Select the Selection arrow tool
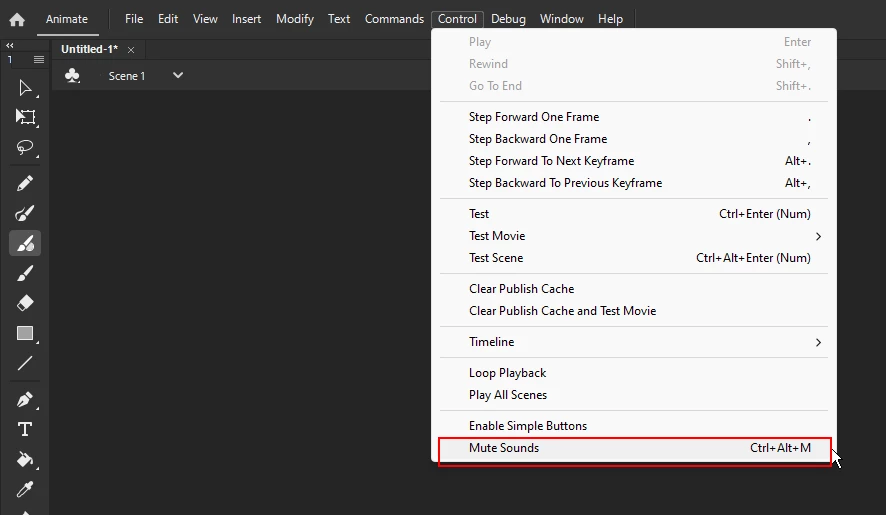Image resolution: width=886 pixels, height=515 pixels. [x=25, y=88]
